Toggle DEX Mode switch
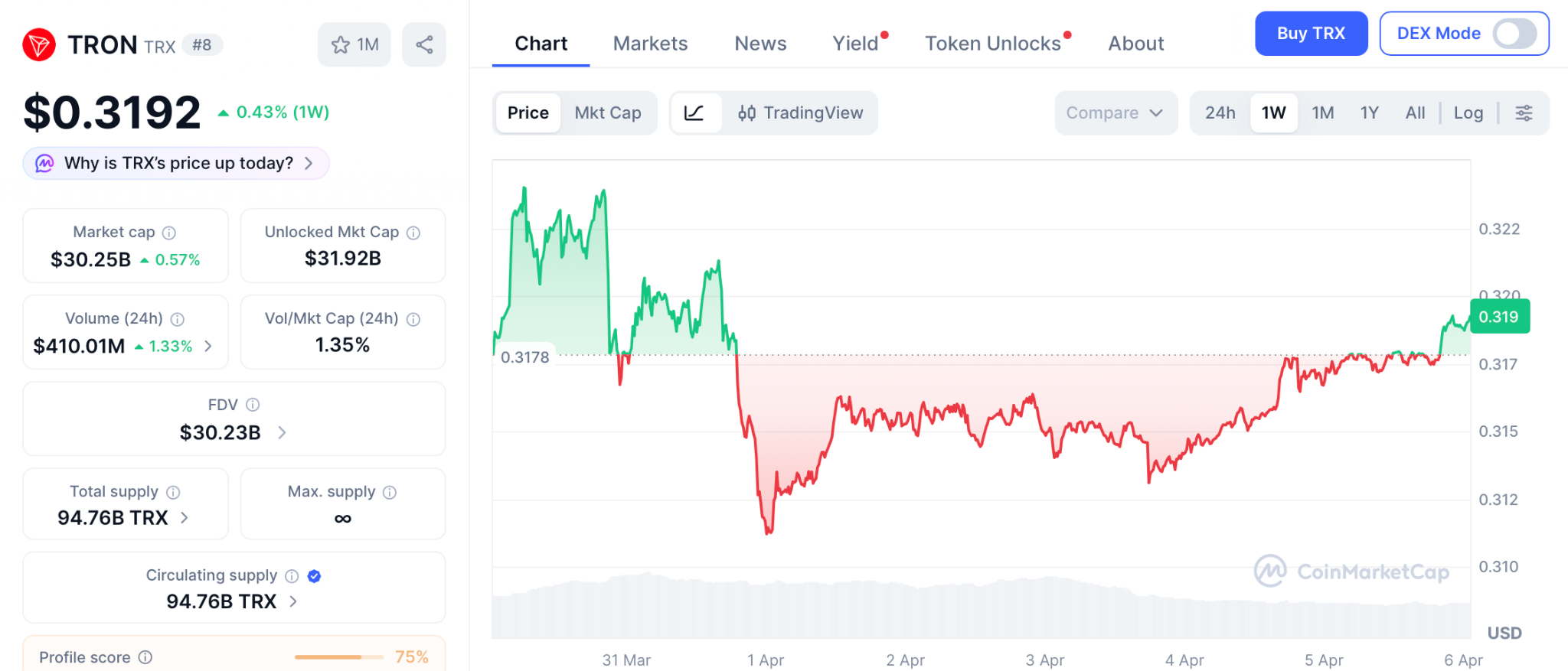Image resolution: width=1568 pixels, height=671 pixels. pos(1514,34)
